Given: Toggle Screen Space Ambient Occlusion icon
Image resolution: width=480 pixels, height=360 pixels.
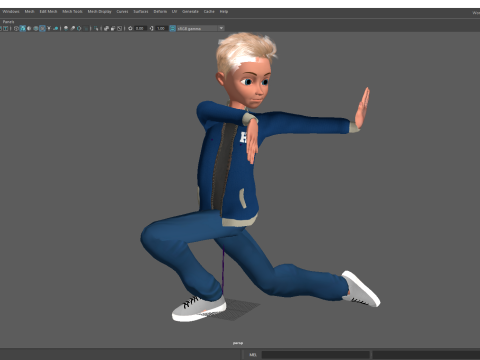Looking at the screenshot, I should (x=66, y=28).
